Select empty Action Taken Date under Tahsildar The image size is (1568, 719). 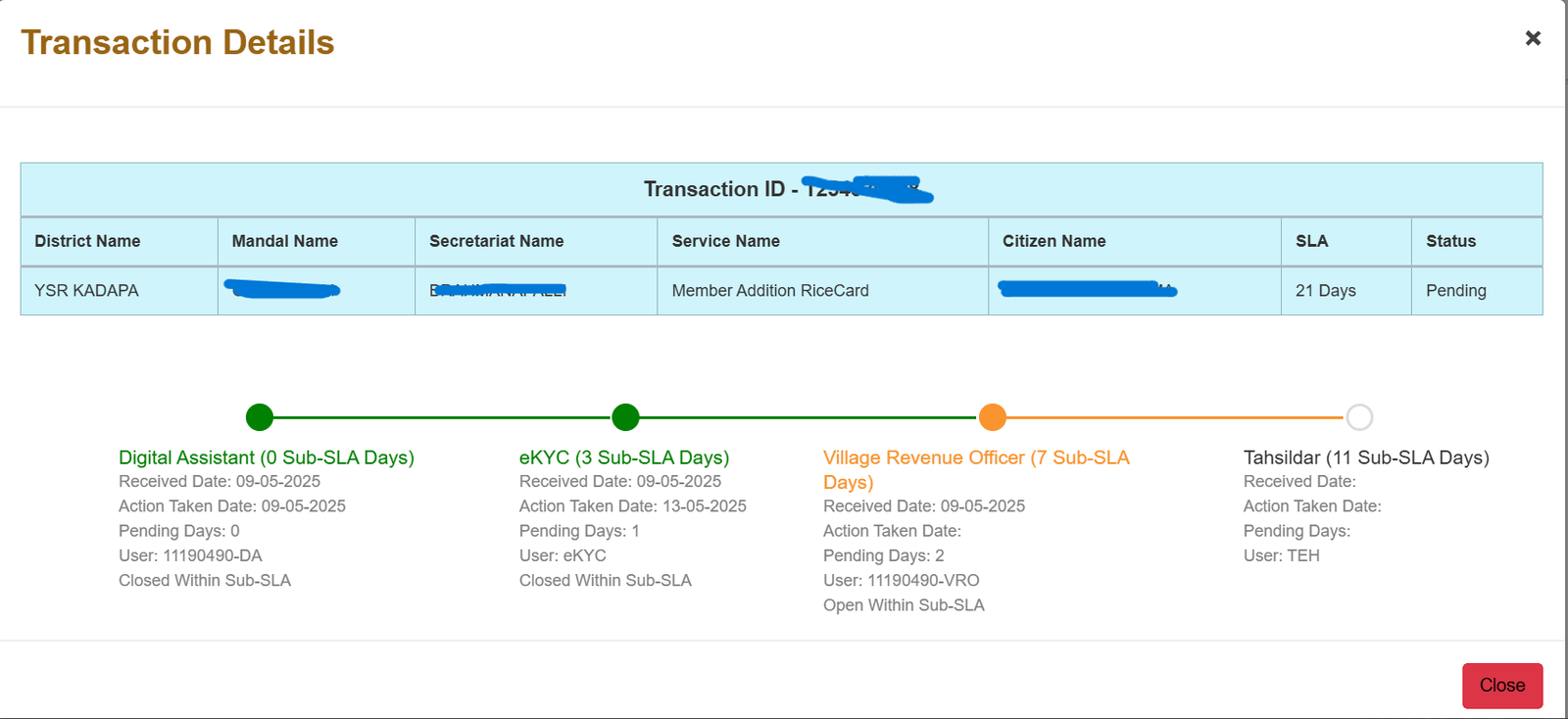coord(1312,506)
